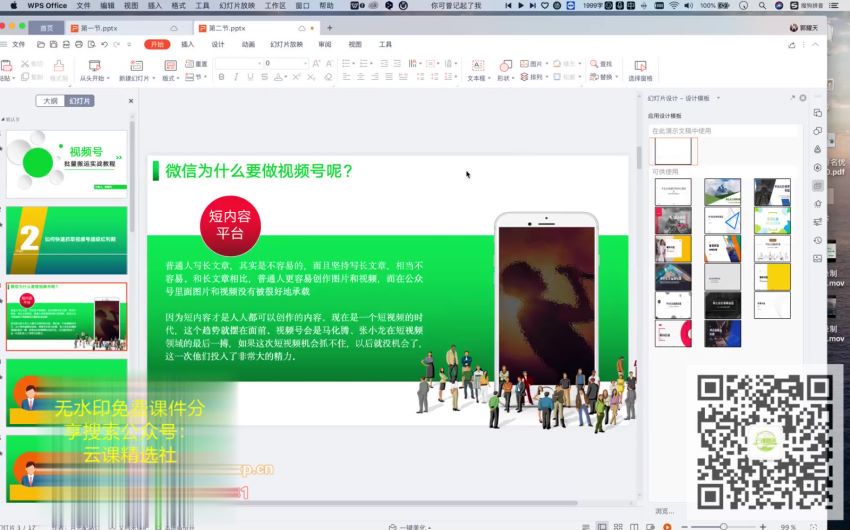The width and height of the screenshot is (850, 530).
Task: Click the 替换 replace button
Action: point(604,77)
